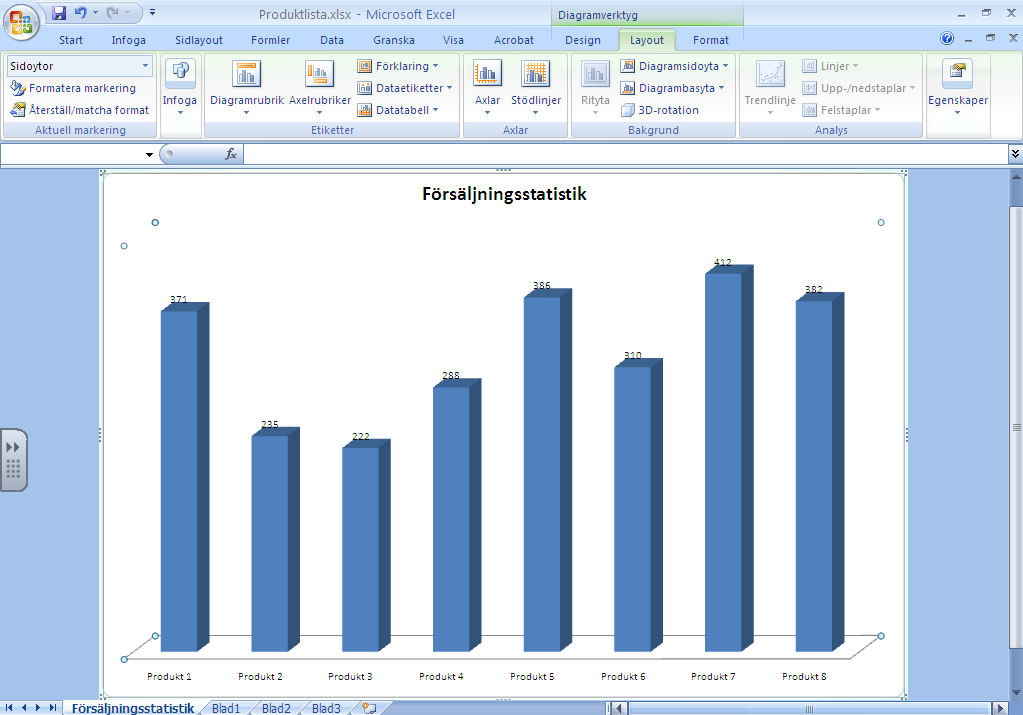This screenshot has height=715, width=1023.
Task: Insert a new worksheet tab
Action: click(x=369, y=708)
